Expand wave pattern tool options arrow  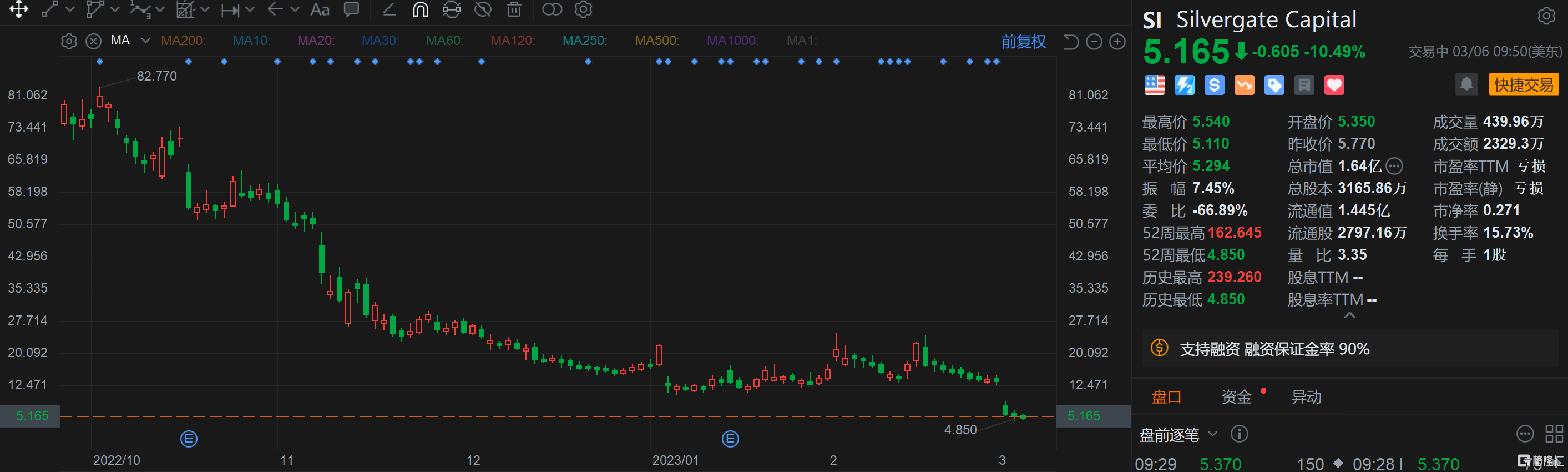click(160, 10)
